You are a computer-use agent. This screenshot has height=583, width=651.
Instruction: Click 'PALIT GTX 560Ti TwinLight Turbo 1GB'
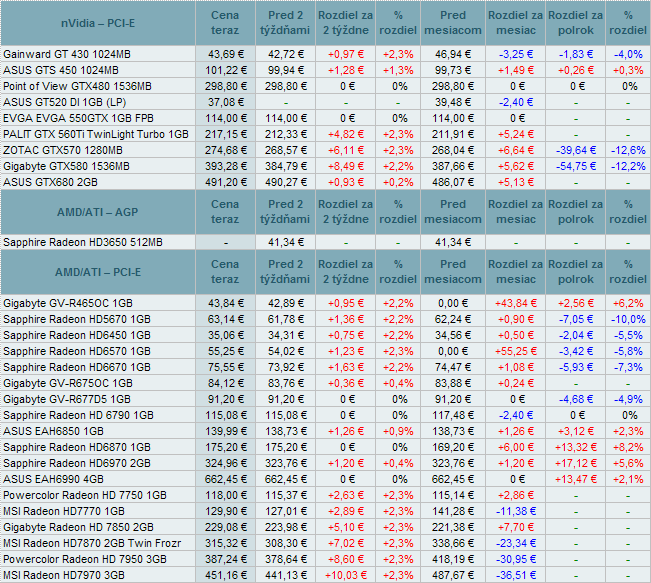coord(96,134)
